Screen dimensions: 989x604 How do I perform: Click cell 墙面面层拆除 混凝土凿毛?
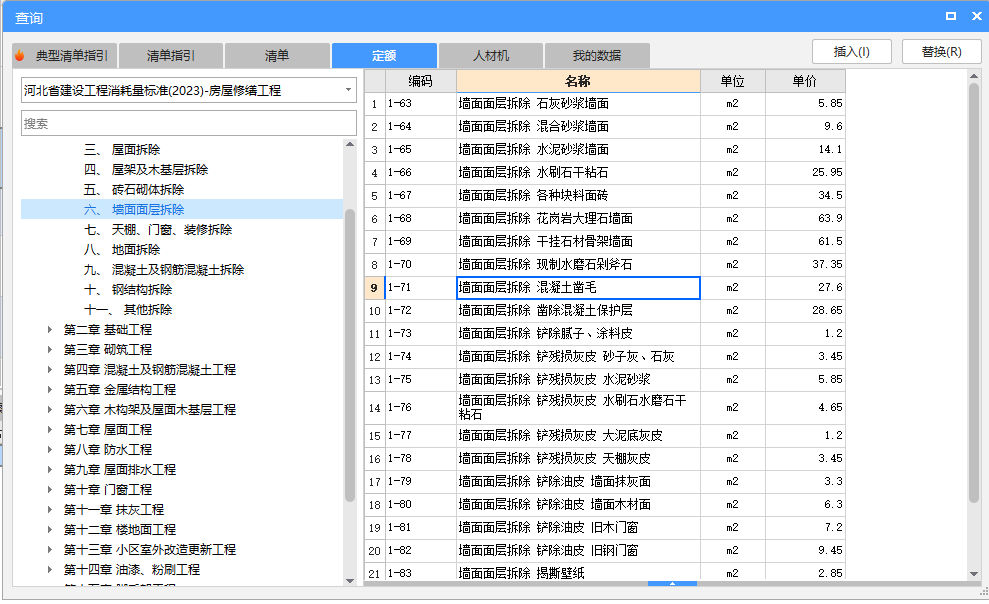(578, 287)
